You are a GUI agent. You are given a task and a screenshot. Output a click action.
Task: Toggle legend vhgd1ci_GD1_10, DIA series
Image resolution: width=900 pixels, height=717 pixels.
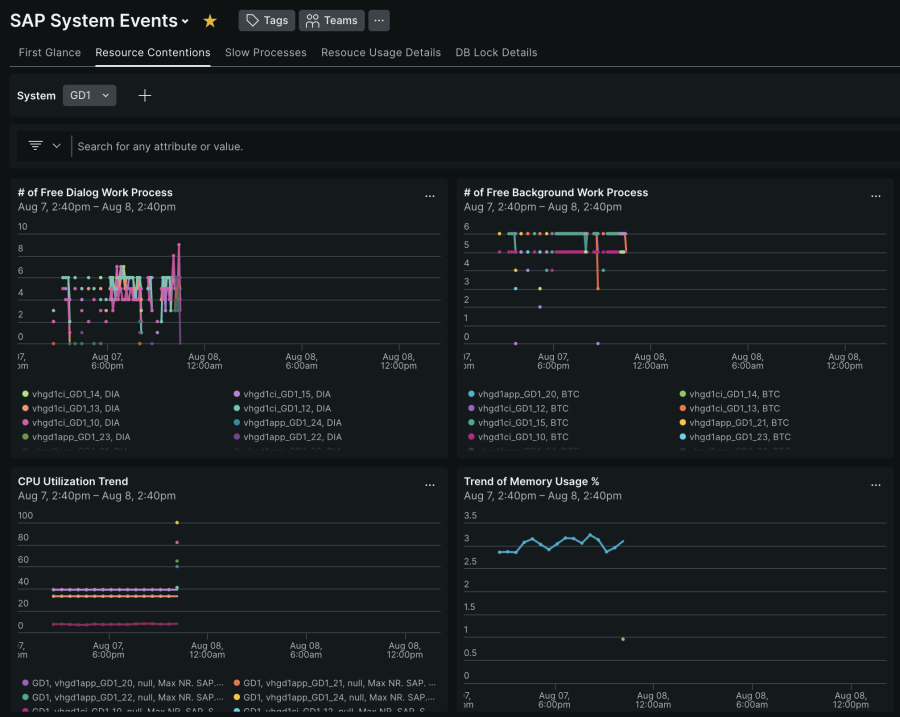[71, 423]
